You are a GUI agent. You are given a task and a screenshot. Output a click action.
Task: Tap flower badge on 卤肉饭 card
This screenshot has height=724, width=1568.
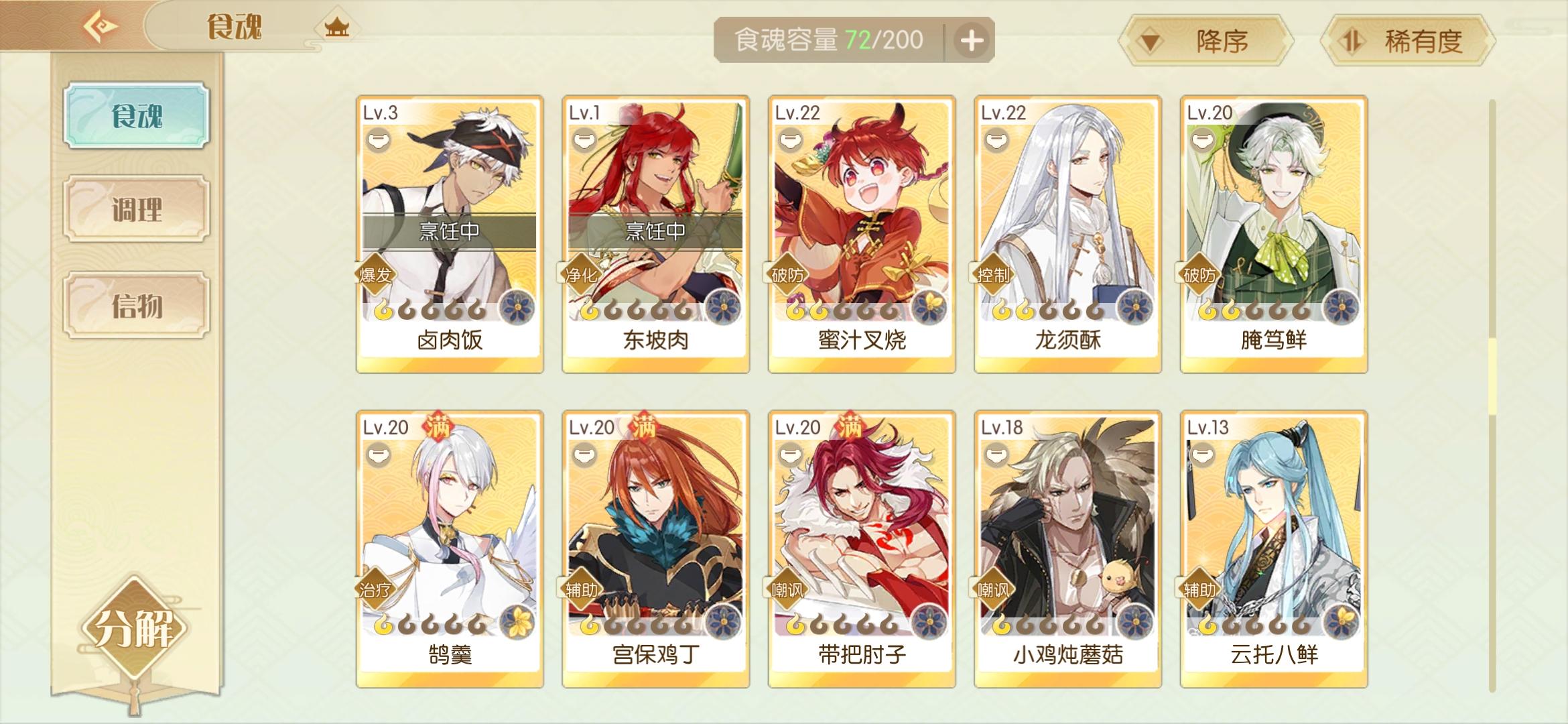point(517,308)
